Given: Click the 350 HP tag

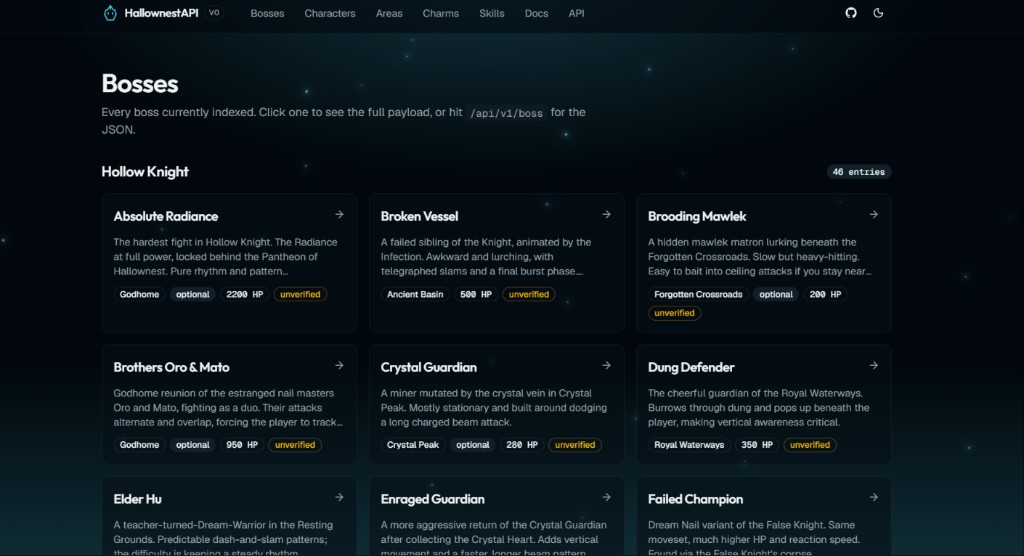Looking at the screenshot, I should pos(757,445).
